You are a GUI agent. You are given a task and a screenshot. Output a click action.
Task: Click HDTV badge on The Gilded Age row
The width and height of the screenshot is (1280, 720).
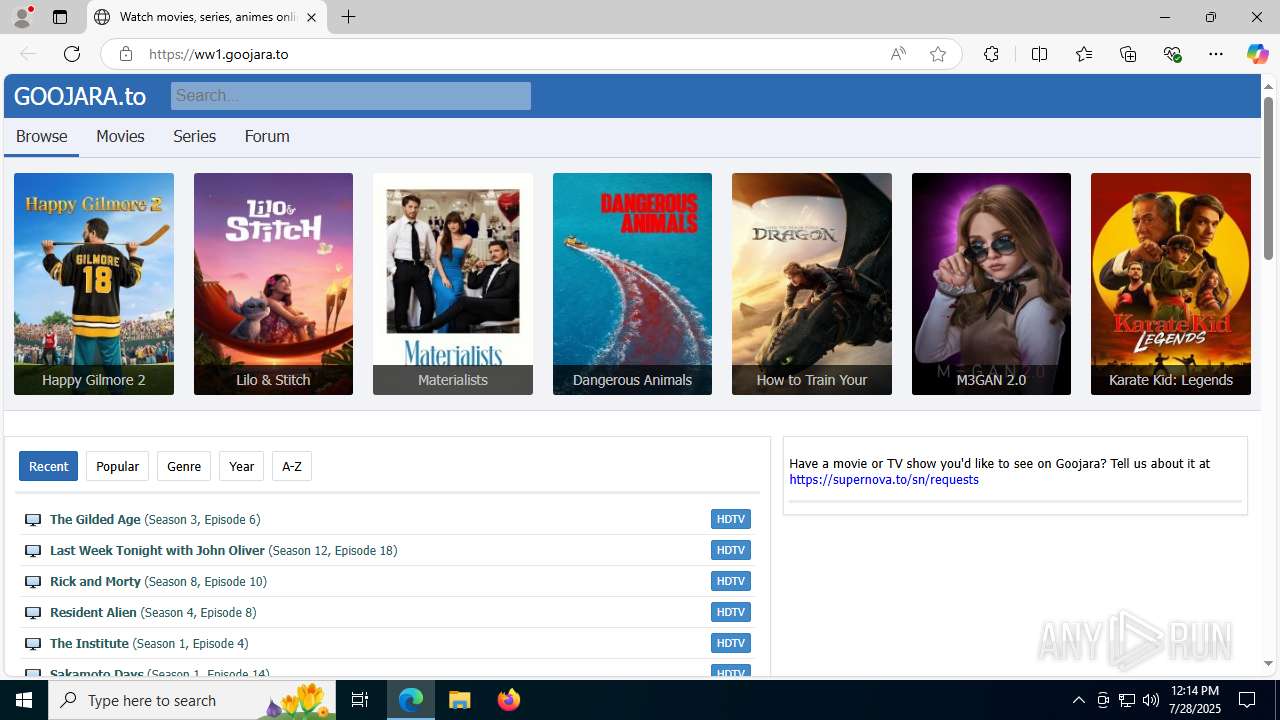(731, 519)
